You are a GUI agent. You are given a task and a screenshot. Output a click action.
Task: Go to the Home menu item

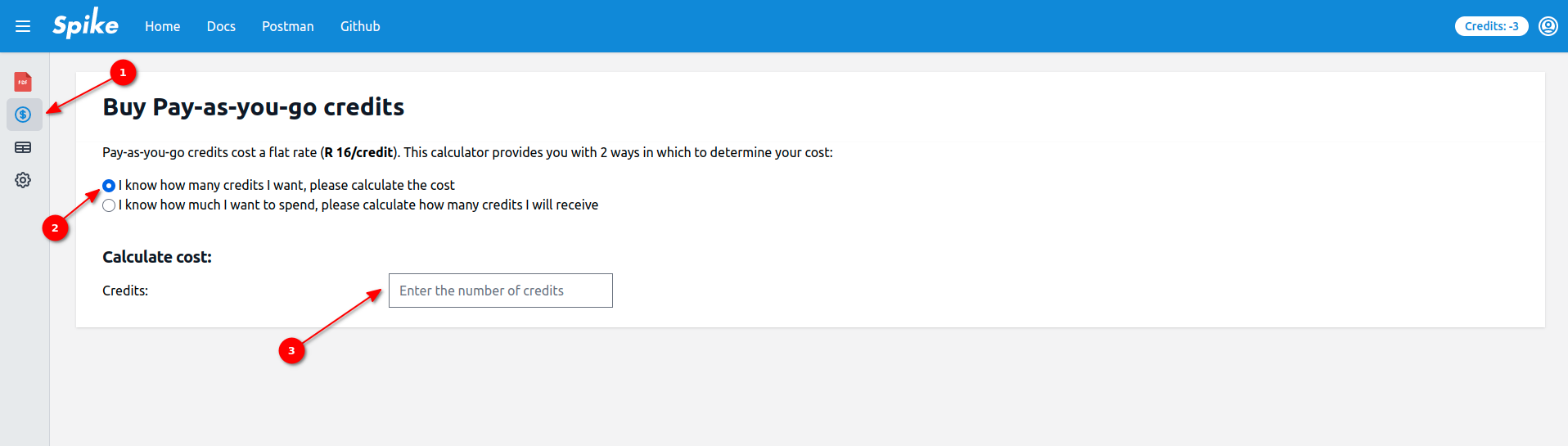point(162,26)
